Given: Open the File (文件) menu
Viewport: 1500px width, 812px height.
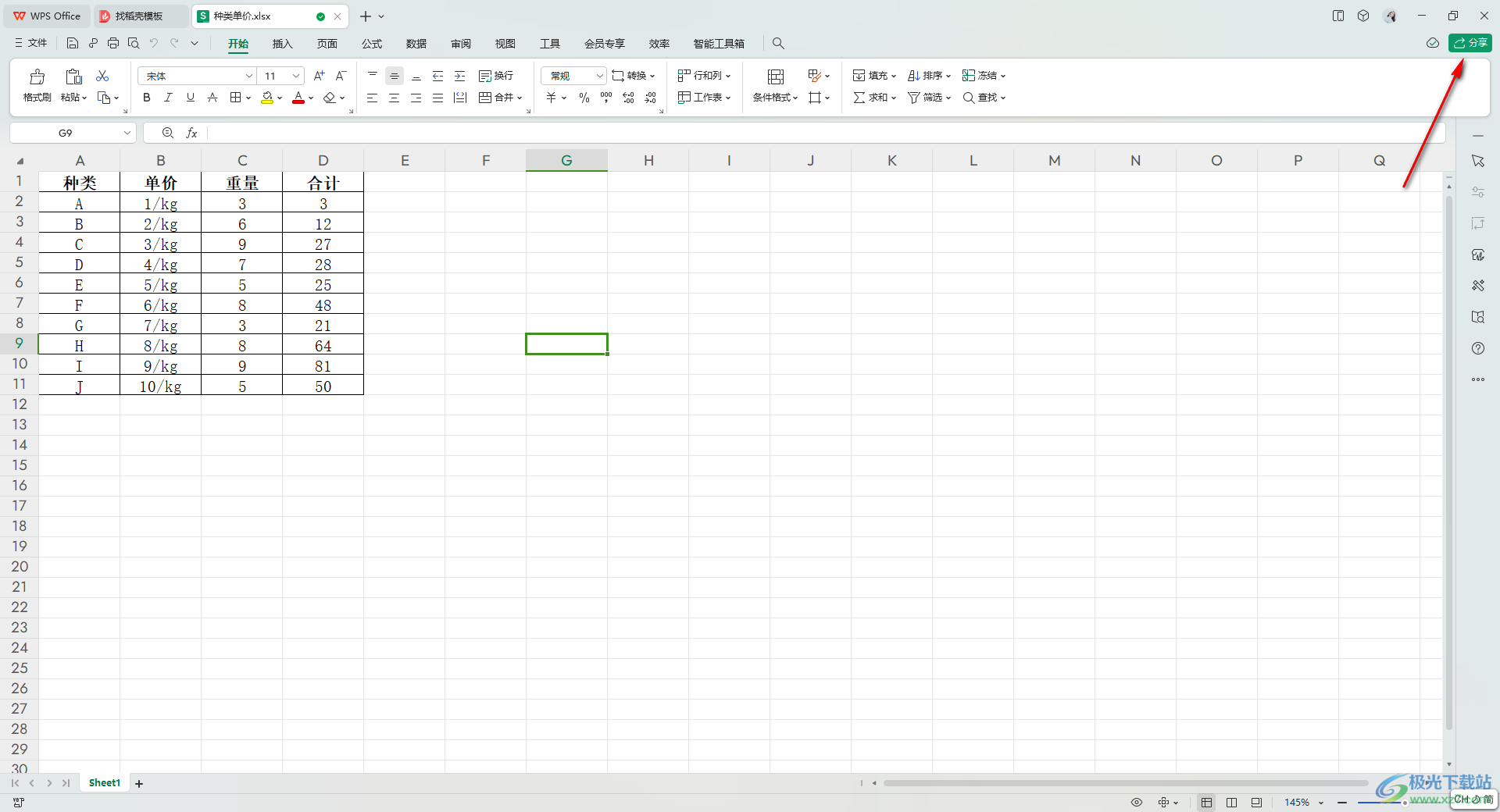Looking at the screenshot, I should [31, 44].
